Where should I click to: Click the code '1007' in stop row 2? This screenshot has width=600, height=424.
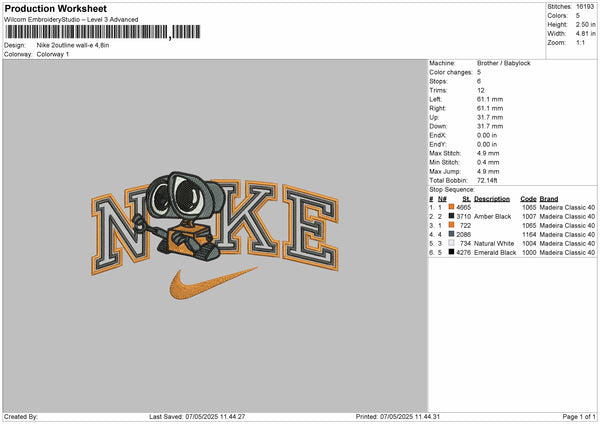point(529,217)
